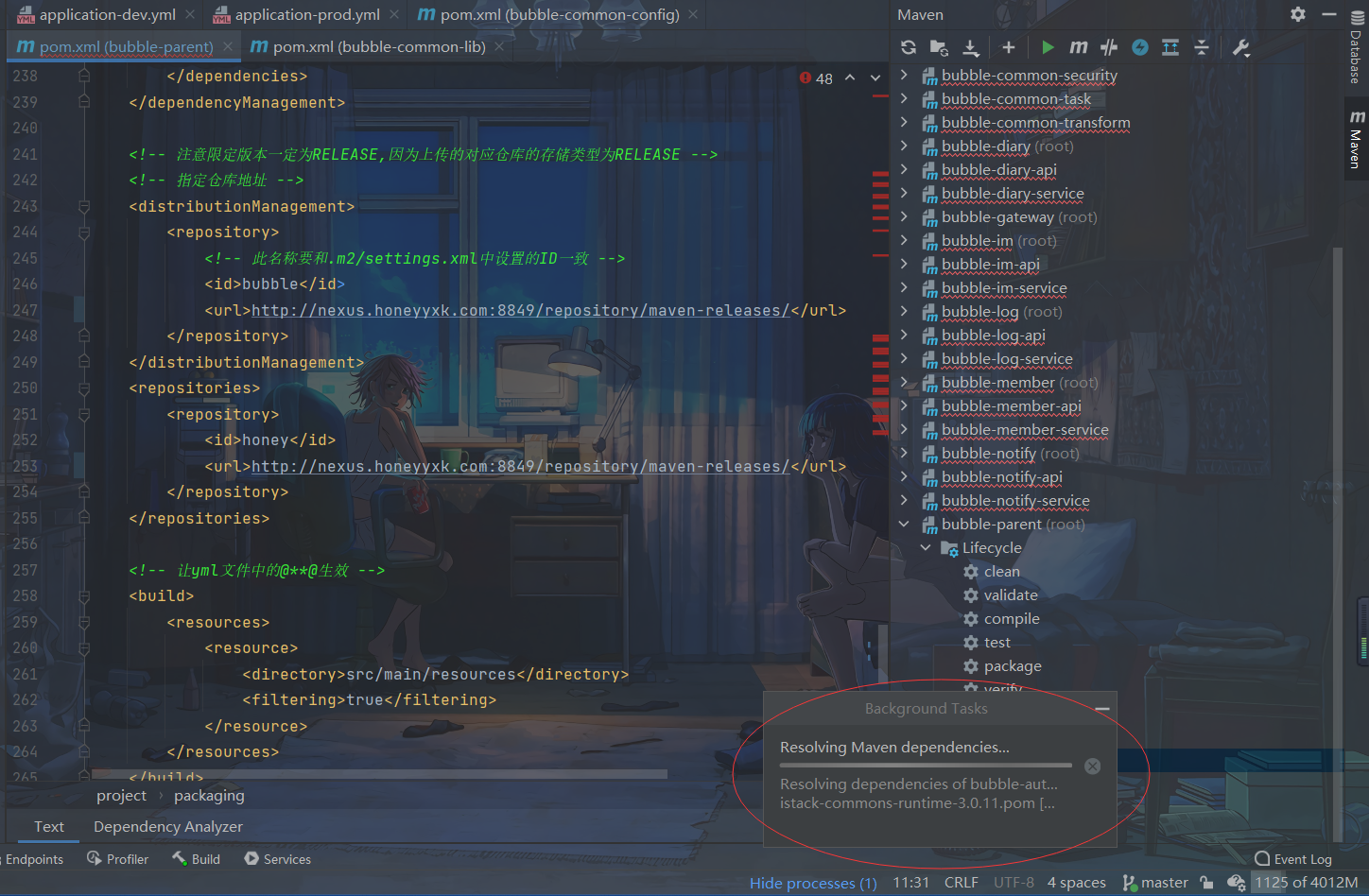Expand bubble-common-security module

point(904,75)
